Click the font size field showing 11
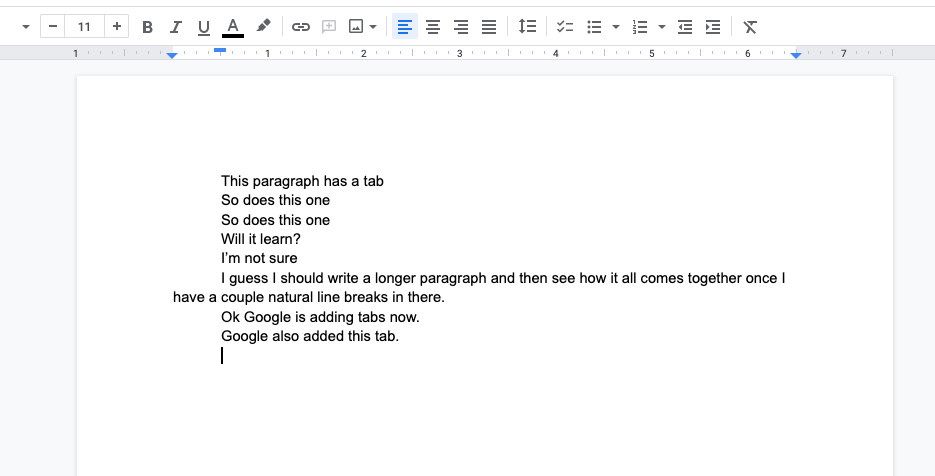The height and width of the screenshot is (476, 935). point(84,26)
